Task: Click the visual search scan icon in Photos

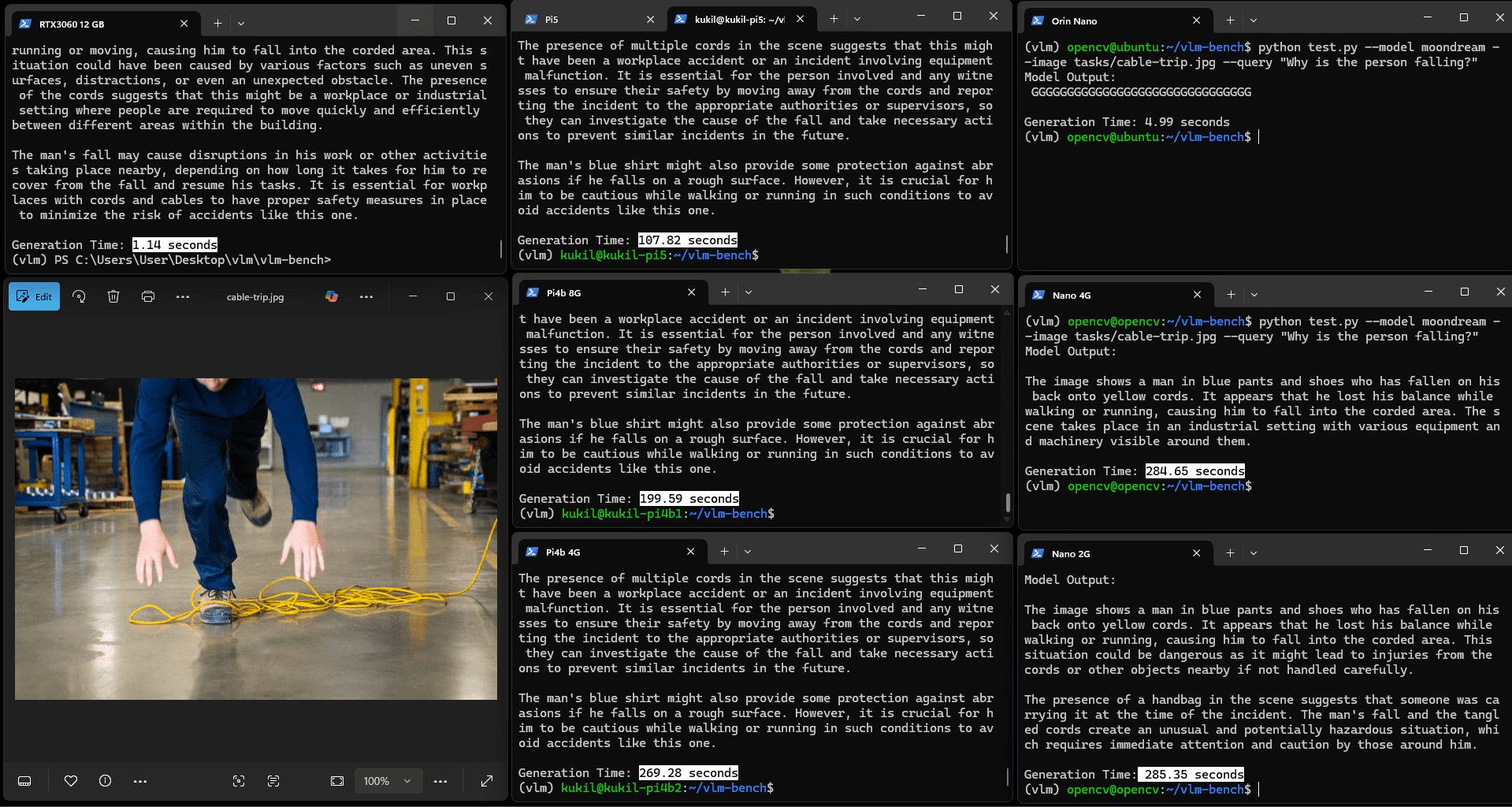Action: click(x=239, y=781)
